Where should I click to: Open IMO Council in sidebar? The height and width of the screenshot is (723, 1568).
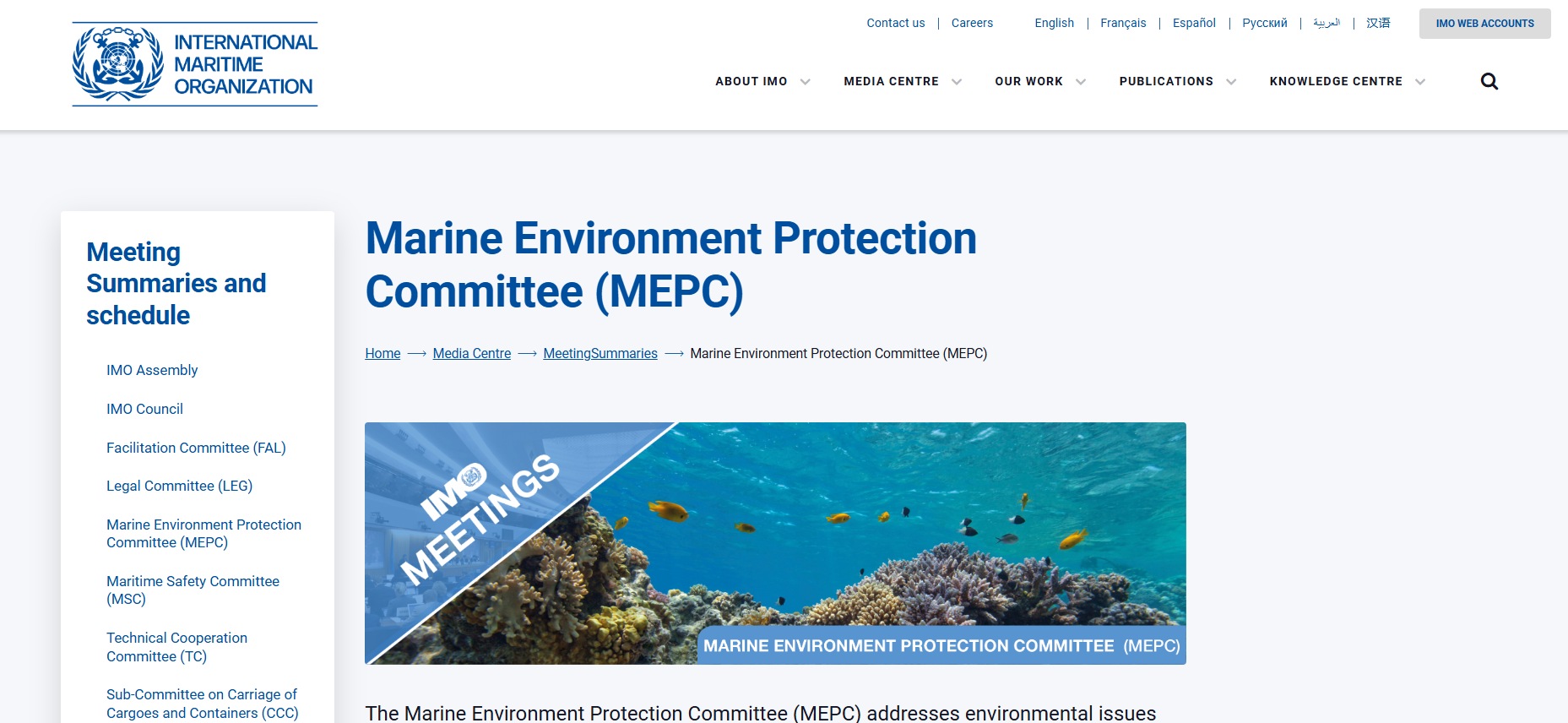point(144,409)
